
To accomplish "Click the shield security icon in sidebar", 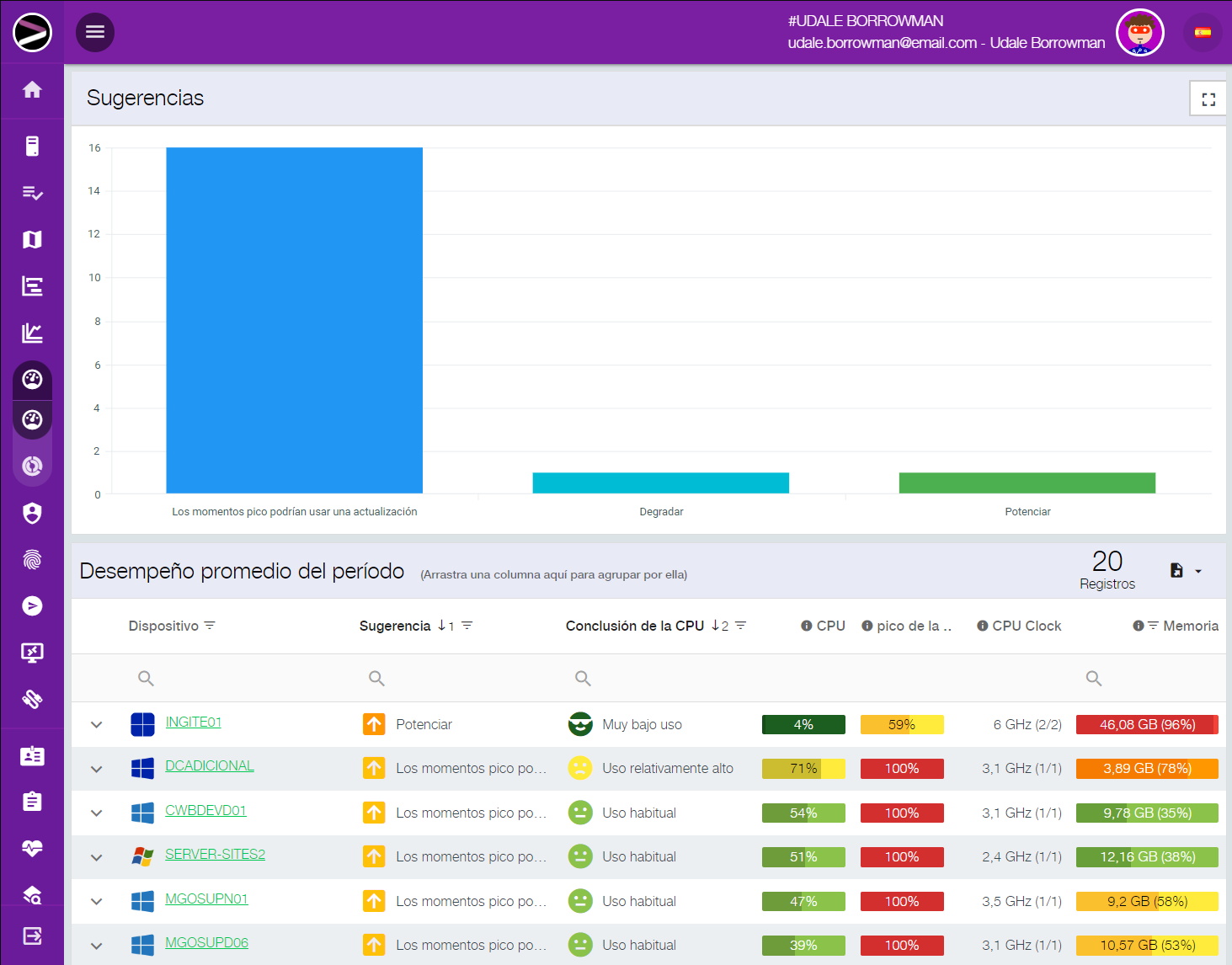I will tap(32, 514).
